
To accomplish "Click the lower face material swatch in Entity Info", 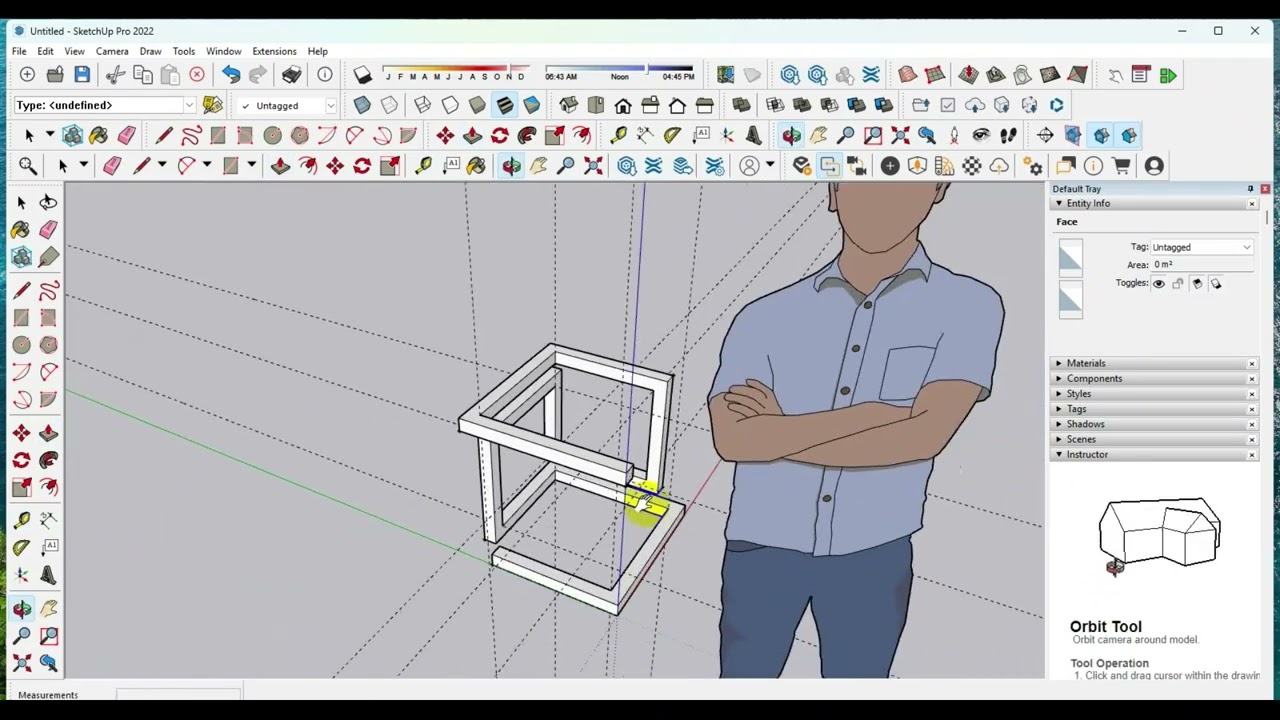I will (x=1070, y=299).
